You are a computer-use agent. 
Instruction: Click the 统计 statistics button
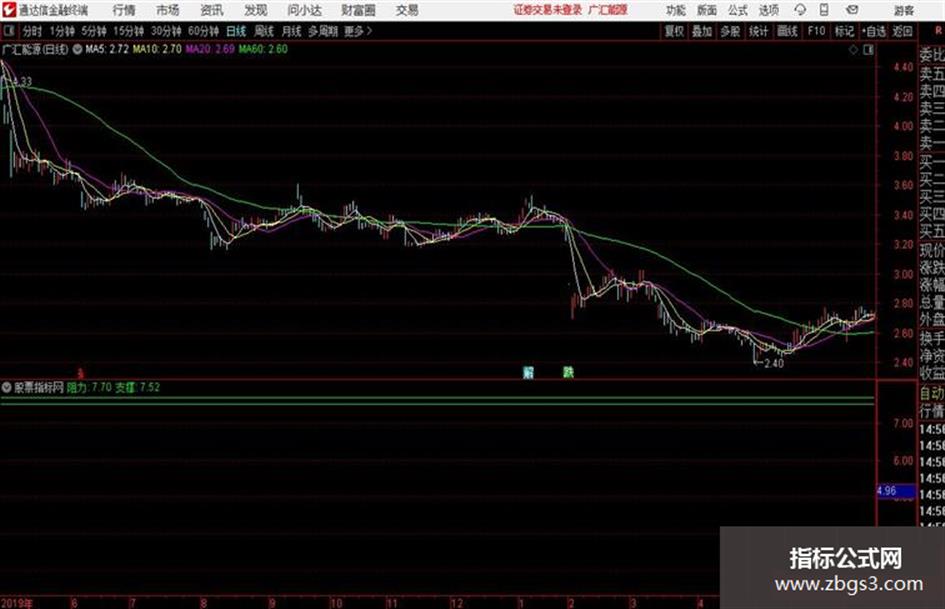758,31
